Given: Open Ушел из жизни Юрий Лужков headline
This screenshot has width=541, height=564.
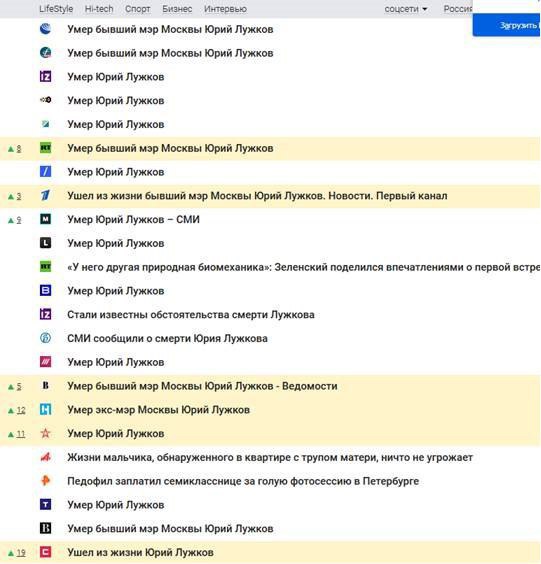Looking at the screenshot, I should tap(140, 552).
